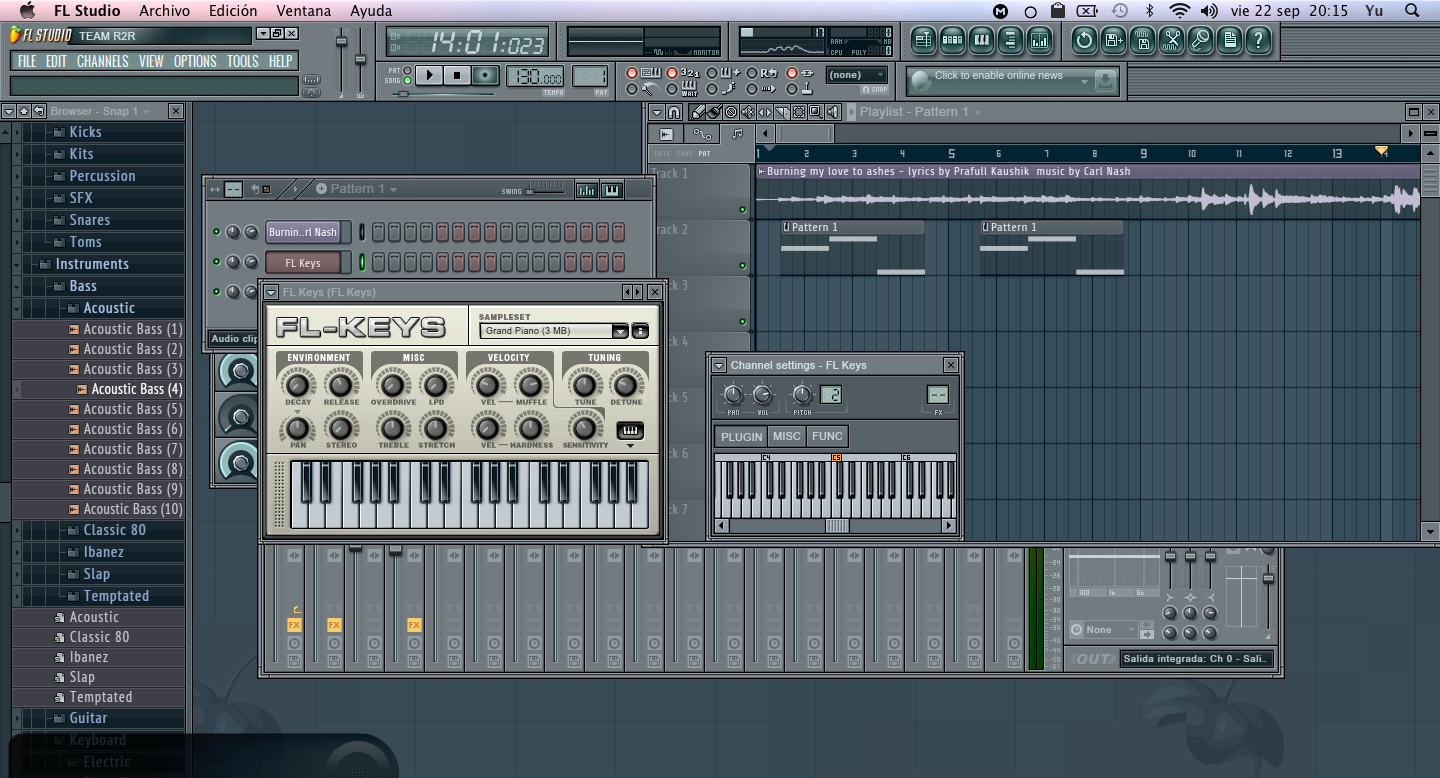Open the step sequencer graph editor
Image resolution: width=1440 pixels, height=778 pixels.
pyautogui.click(x=587, y=189)
